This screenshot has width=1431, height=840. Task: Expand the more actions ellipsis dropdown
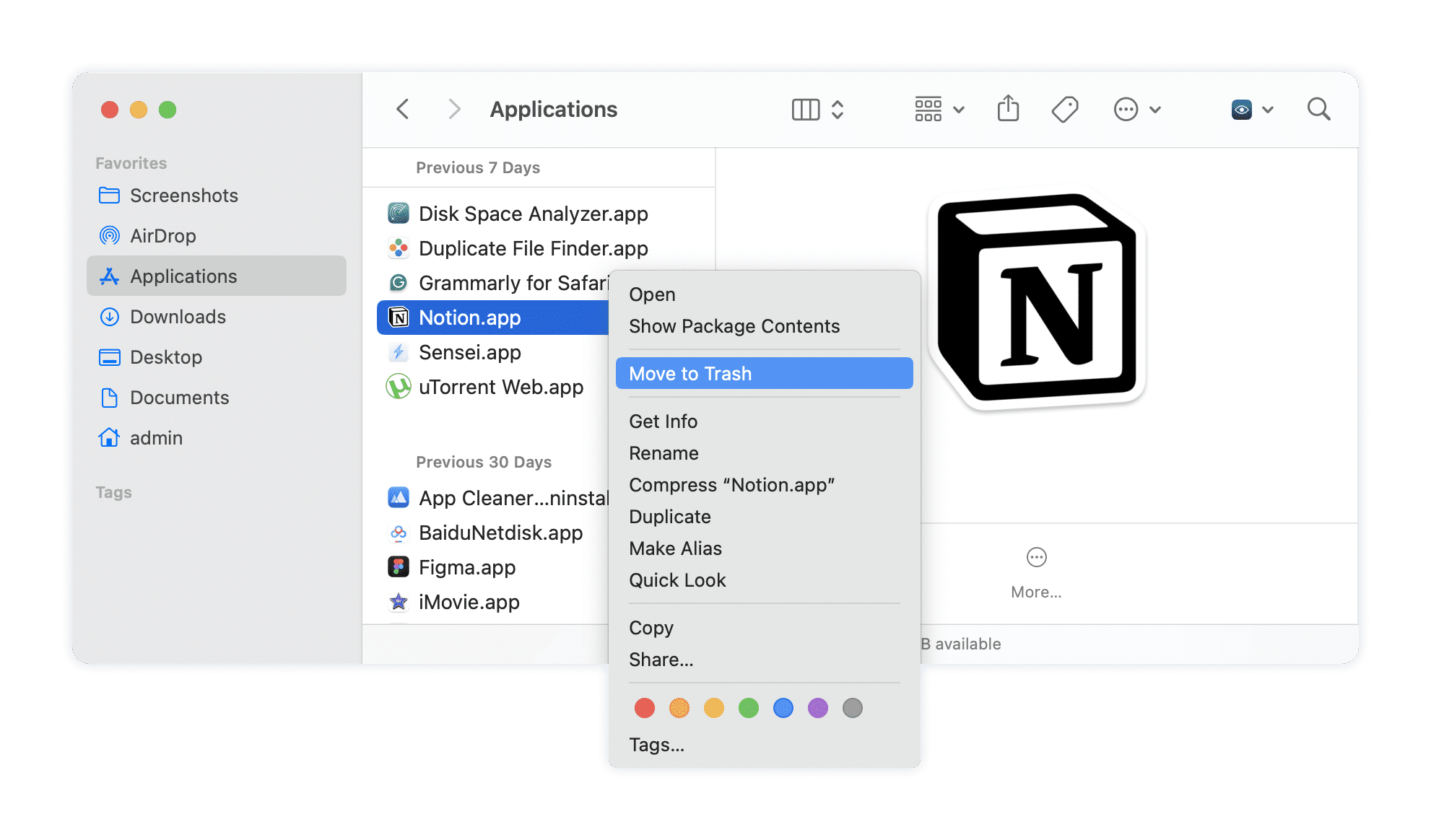pos(1136,109)
